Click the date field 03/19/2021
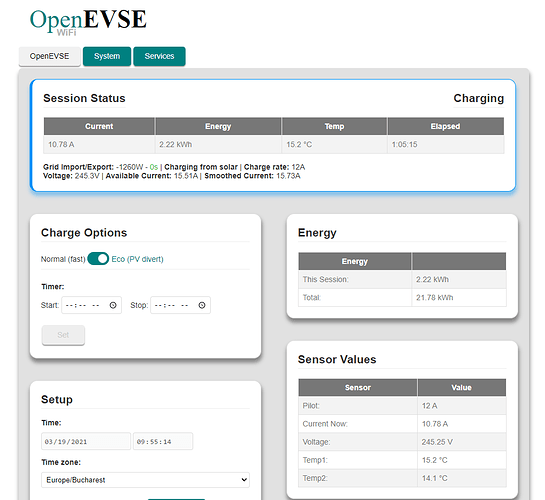 (x=86, y=441)
